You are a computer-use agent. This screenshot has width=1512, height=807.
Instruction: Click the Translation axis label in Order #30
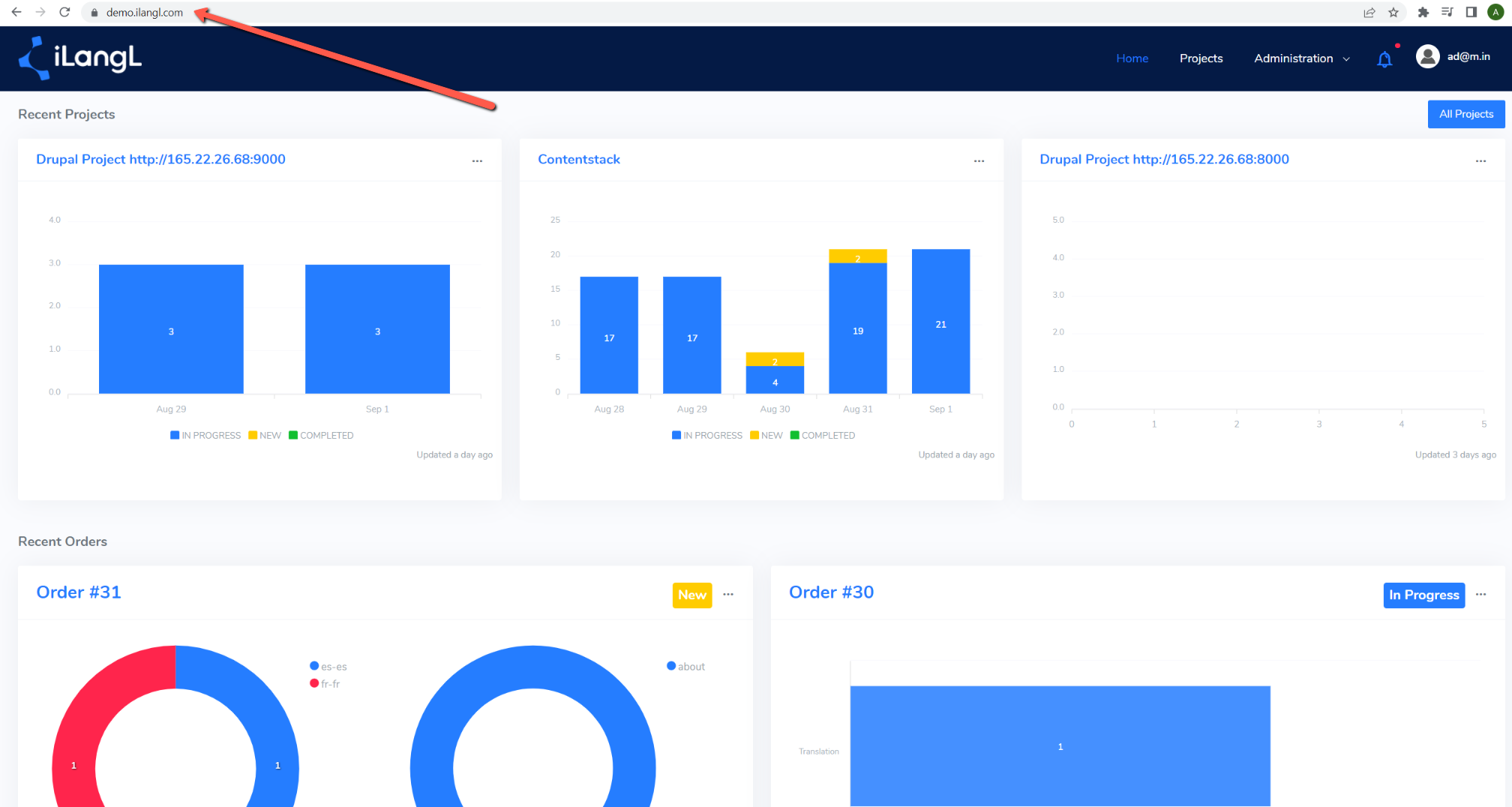[x=818, y=751]
